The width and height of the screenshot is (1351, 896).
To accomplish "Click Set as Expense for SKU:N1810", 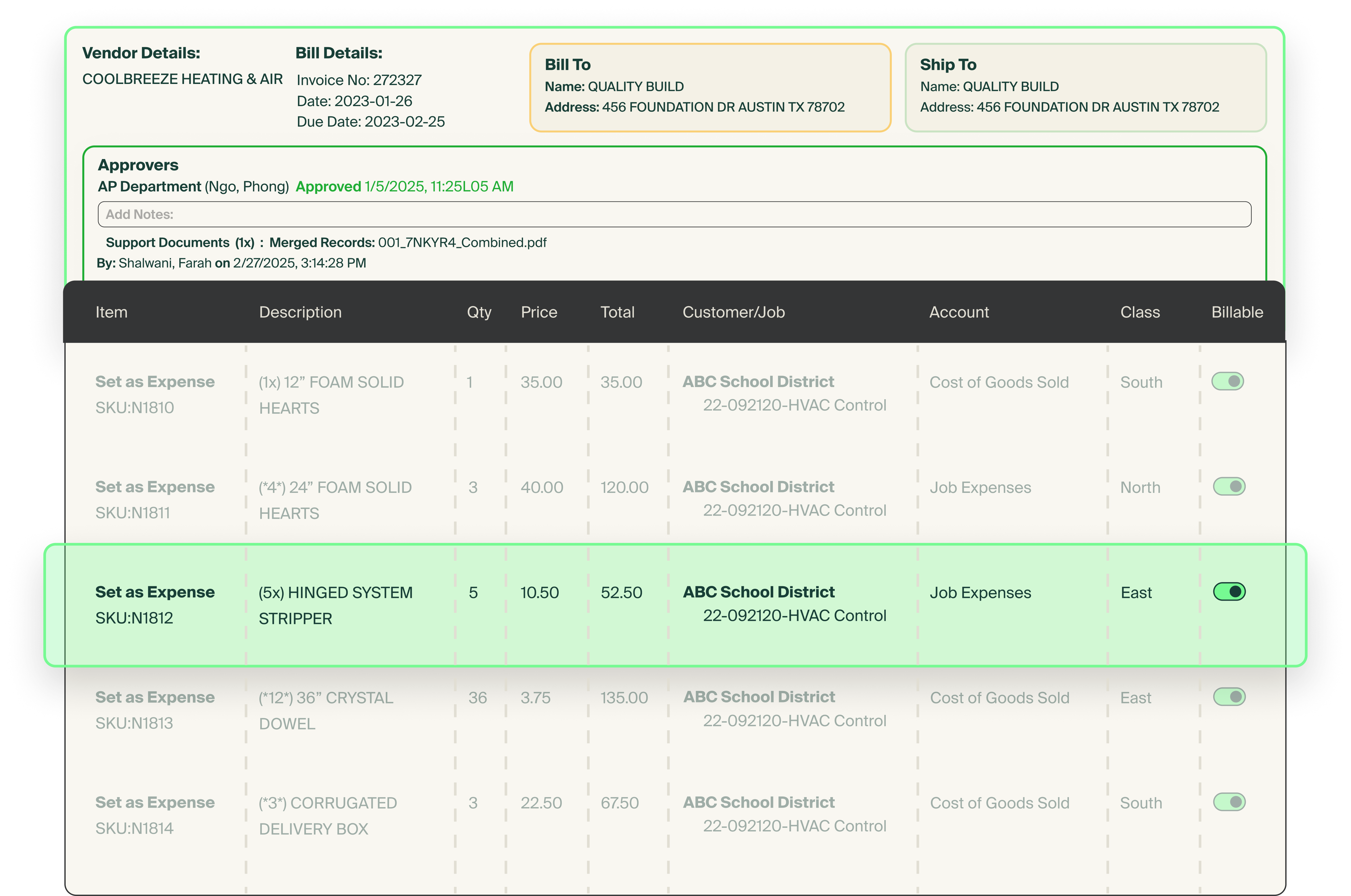I will coord(155,382).
